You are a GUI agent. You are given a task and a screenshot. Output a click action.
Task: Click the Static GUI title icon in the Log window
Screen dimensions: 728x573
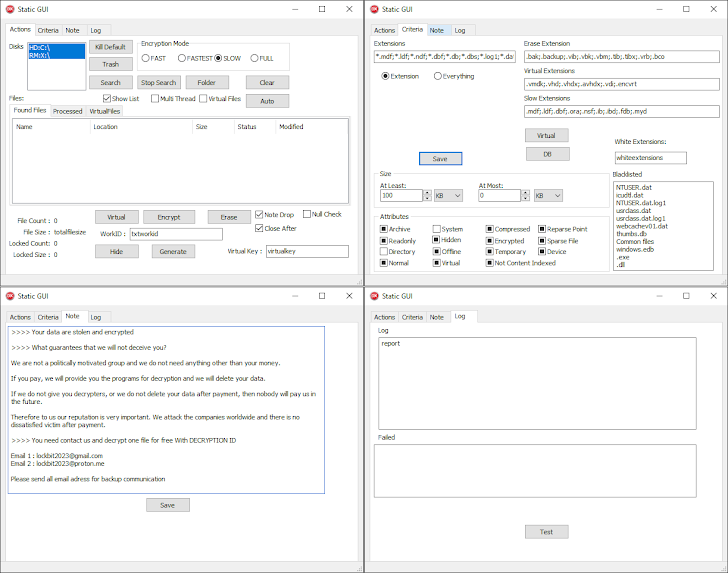(x=375, y=297)
